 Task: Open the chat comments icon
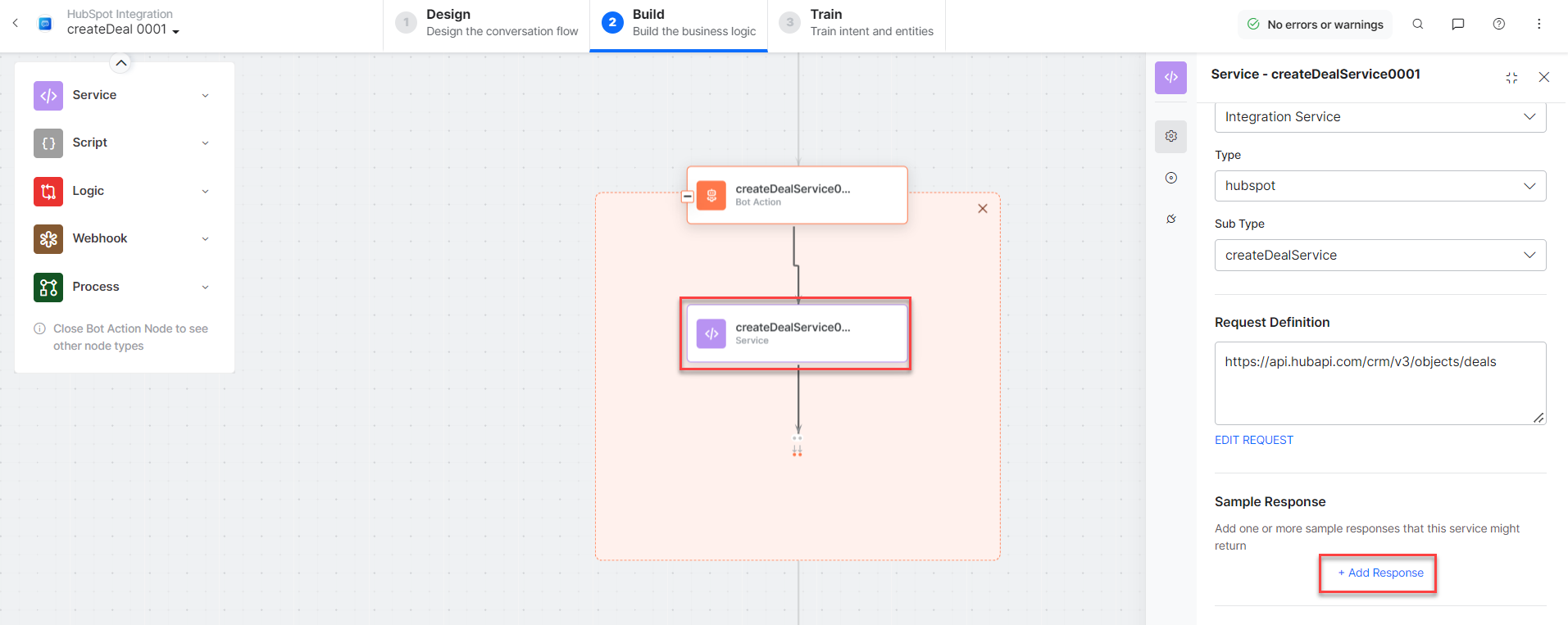[x=1457, y=25]
